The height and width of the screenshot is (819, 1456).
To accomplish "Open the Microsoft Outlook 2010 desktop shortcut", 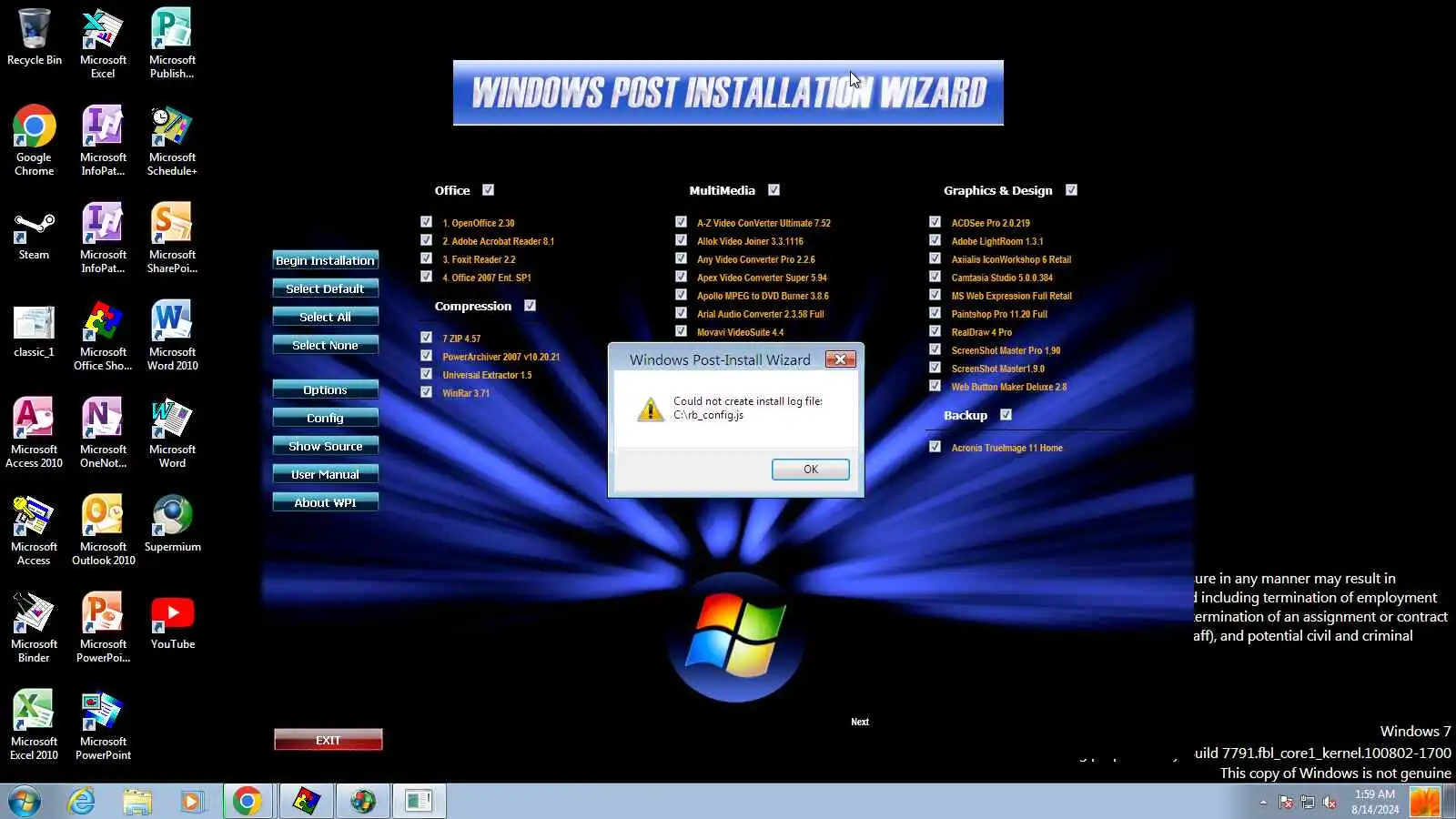I will (x=103, y=530).
